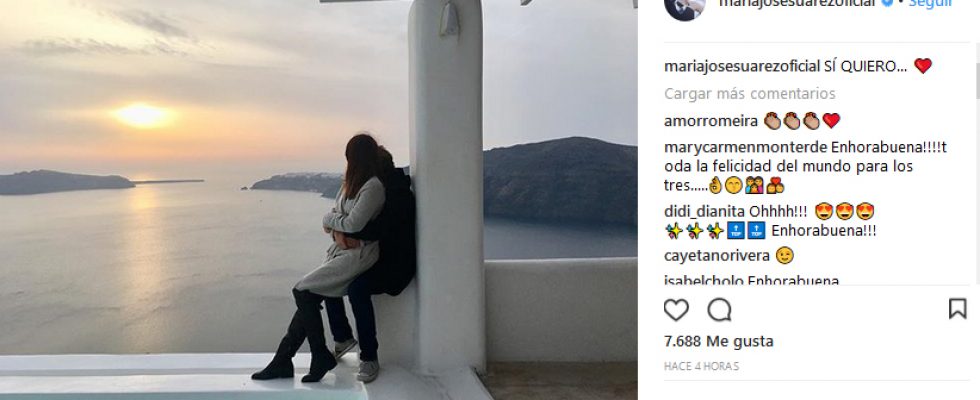The height and width of the screenshot is (400, 980).
Task: Open the isabelcholo commenter profile
Action: coord(703,281)
